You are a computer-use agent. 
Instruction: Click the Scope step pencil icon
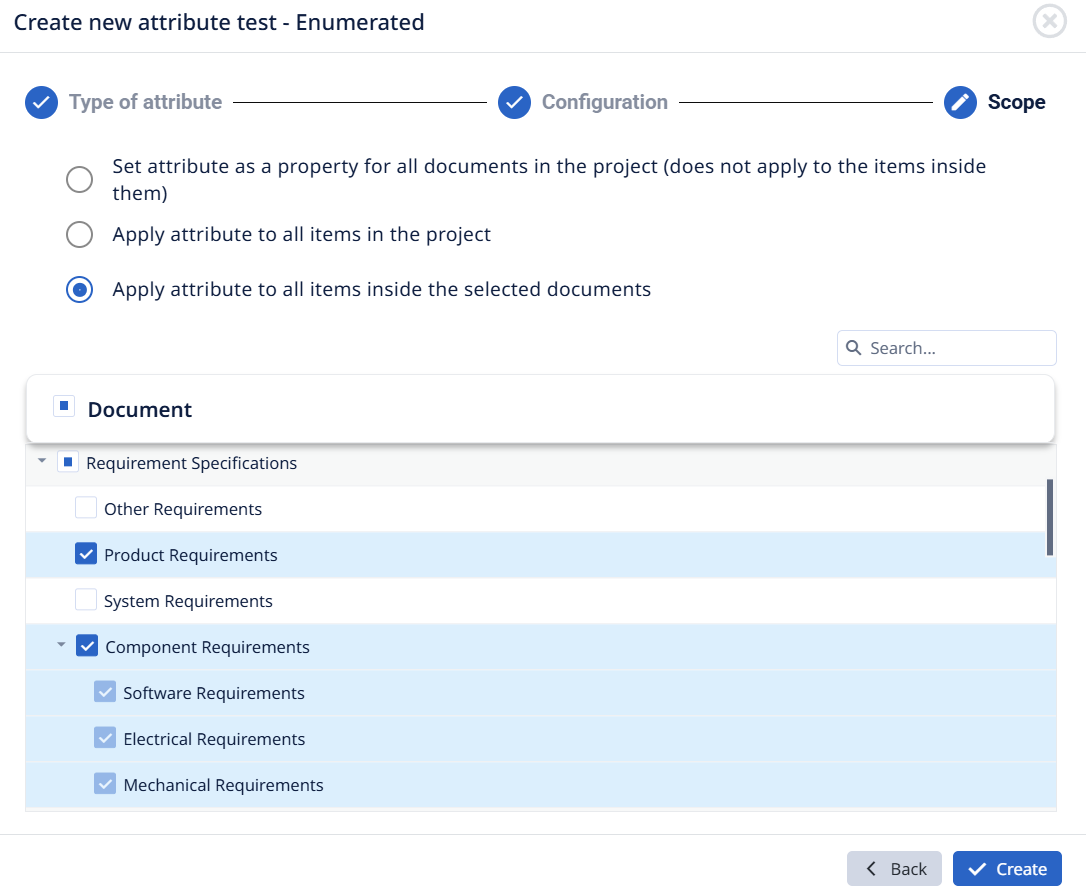(960, 103)
